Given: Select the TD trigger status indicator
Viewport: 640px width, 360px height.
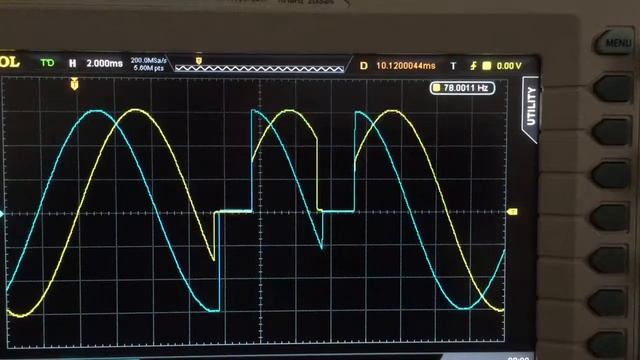Looking at the screenshot, I should tap(47, 63).
